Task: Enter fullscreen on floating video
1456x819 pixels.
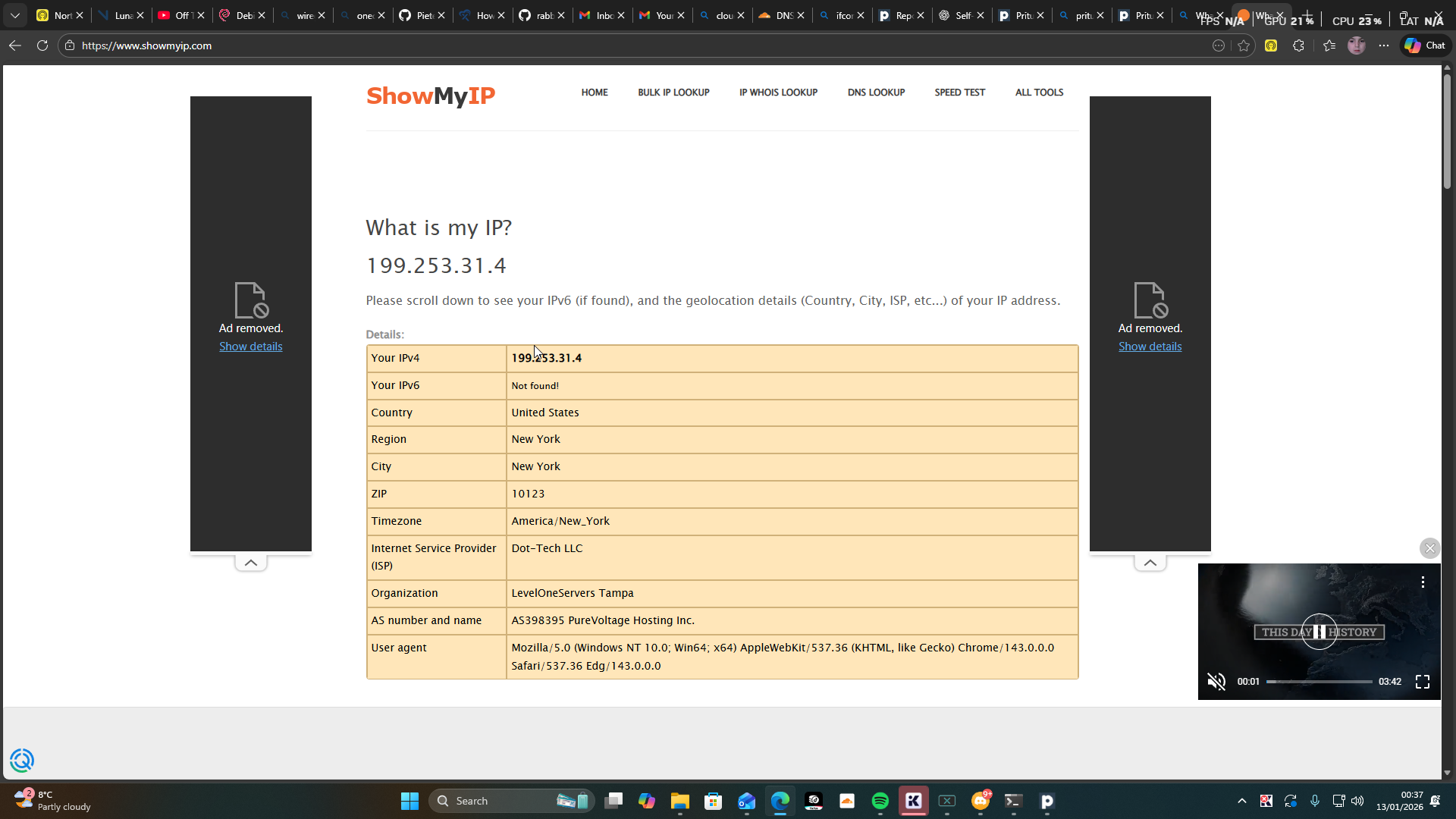Action: (1423, 682)
